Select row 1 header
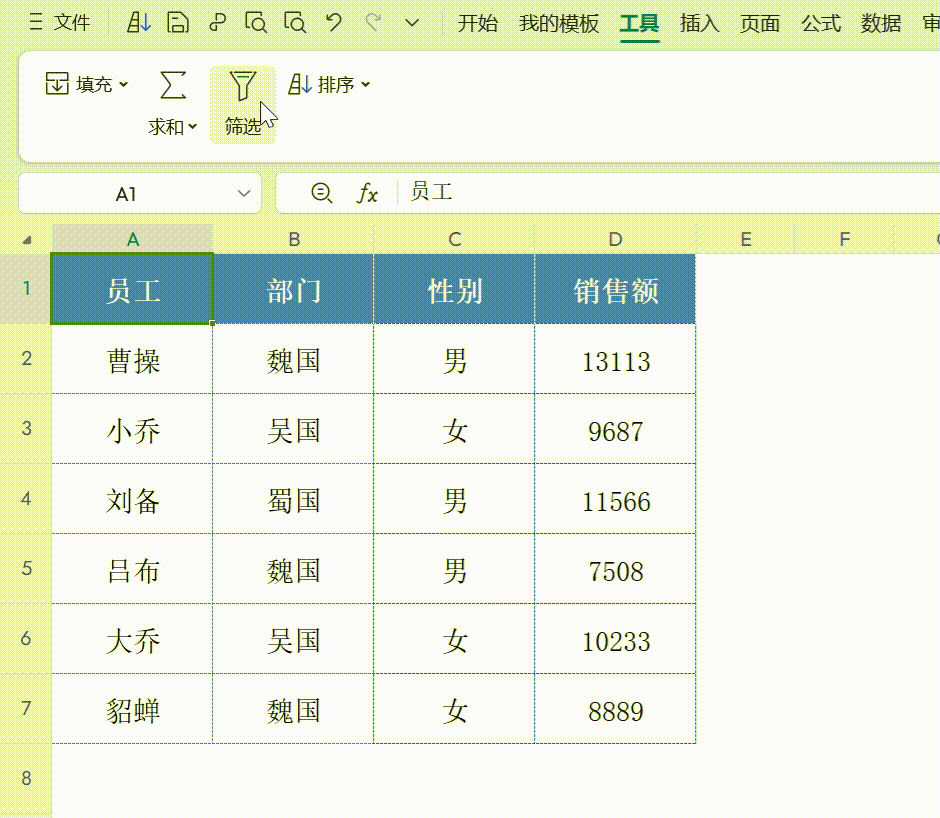Viewport: 940px width, 818px height. click(26, 288)
